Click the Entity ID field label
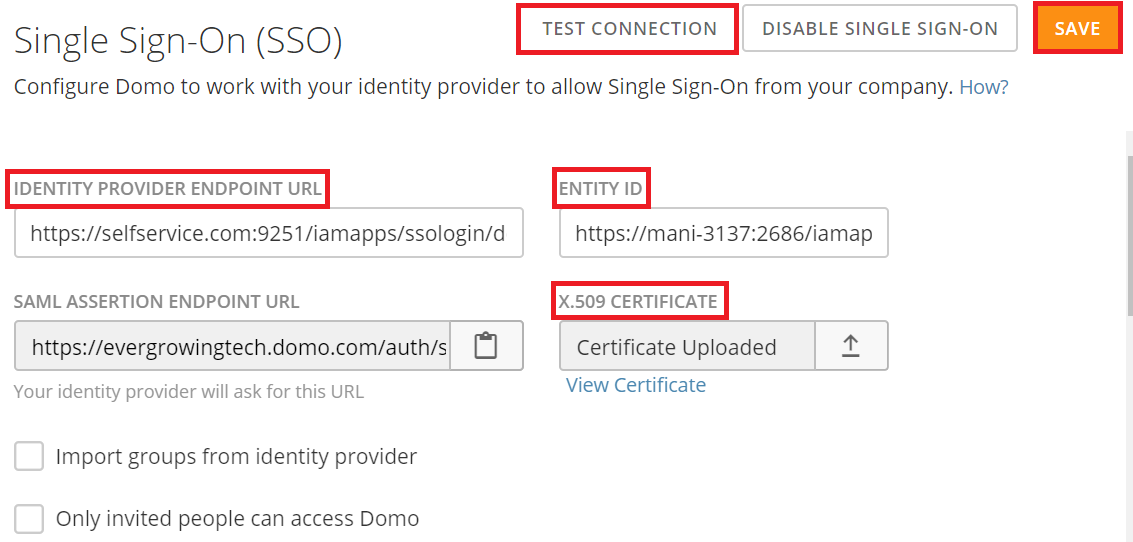Image resolution: width=1133 pixels, height=542 pixels. click(x=601, y=188)
